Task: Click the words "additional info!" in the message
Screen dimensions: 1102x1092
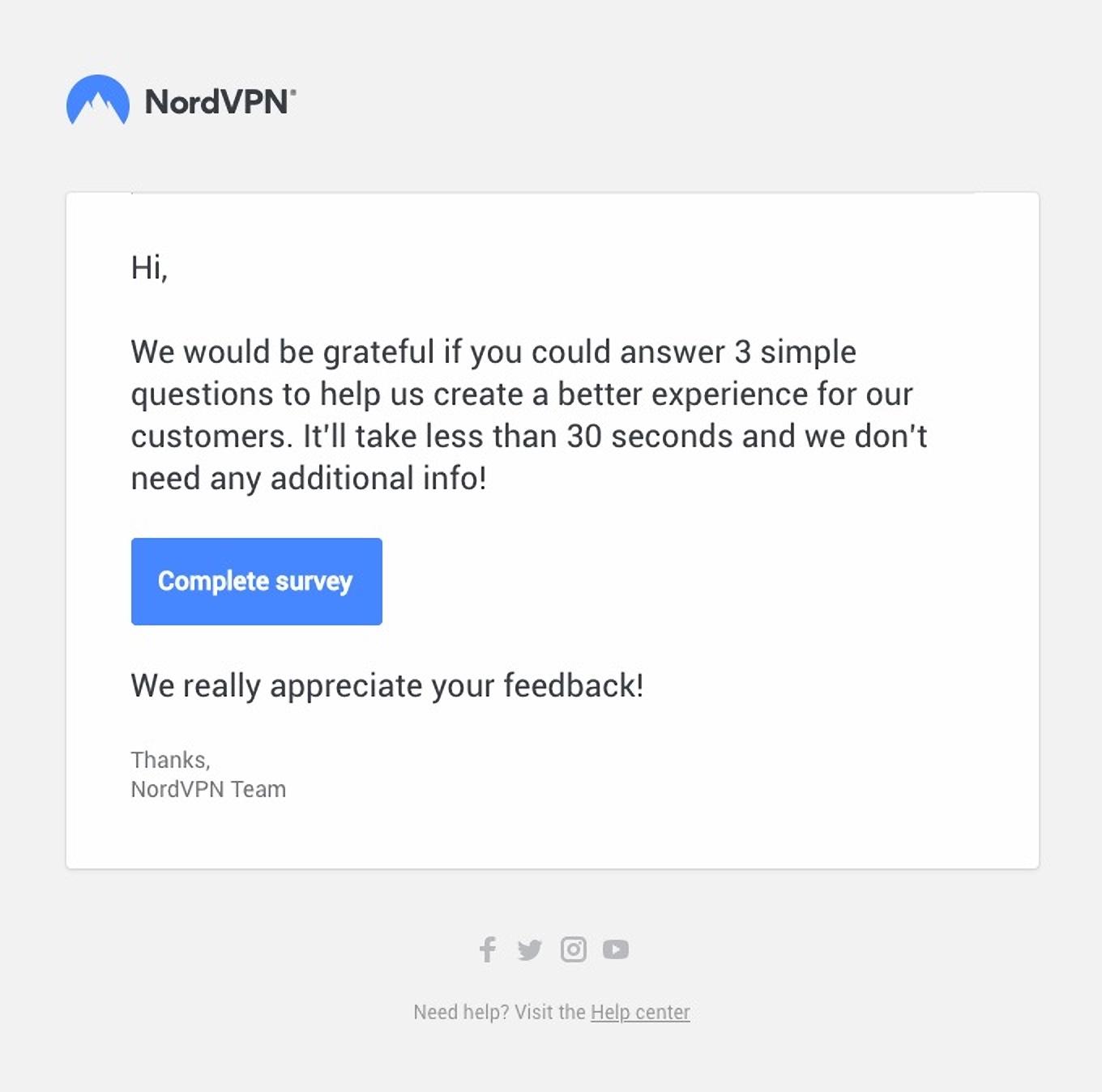Action: click(x=378, y=479)
